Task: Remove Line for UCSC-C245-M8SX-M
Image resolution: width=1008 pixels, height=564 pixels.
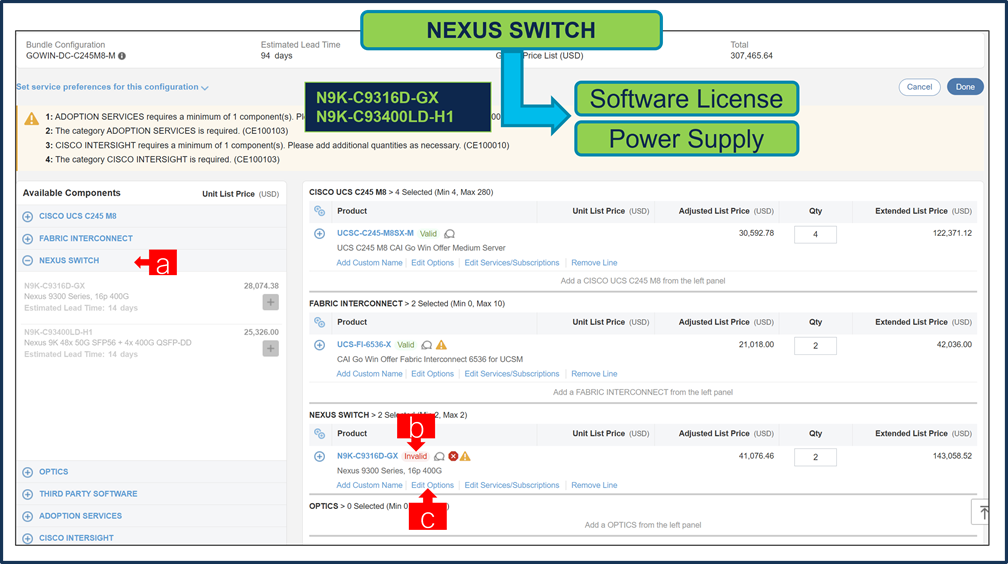Action: tap(594, 262)
